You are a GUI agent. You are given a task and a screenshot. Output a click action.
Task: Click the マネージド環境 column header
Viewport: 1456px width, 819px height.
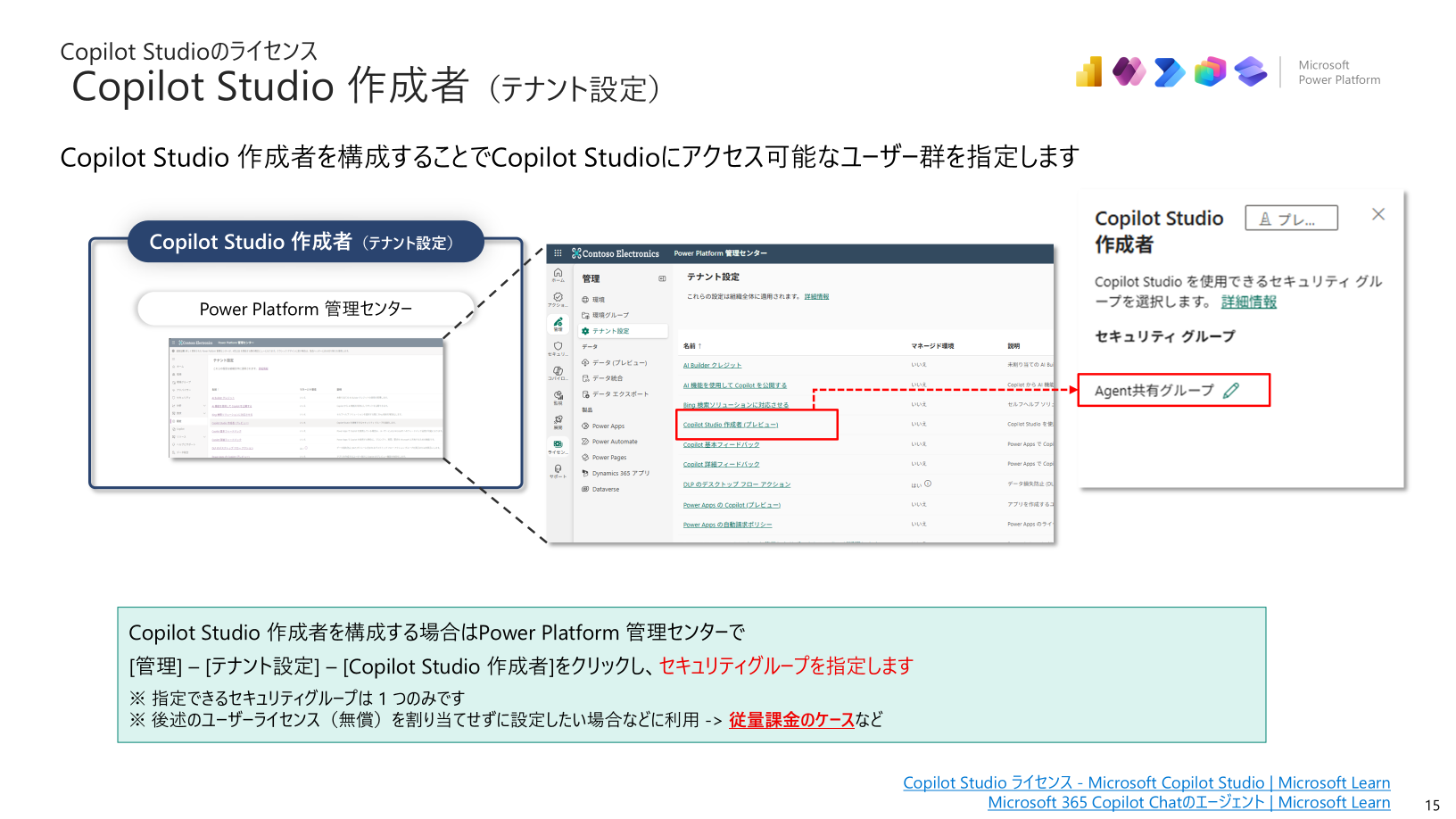[932, 346]
